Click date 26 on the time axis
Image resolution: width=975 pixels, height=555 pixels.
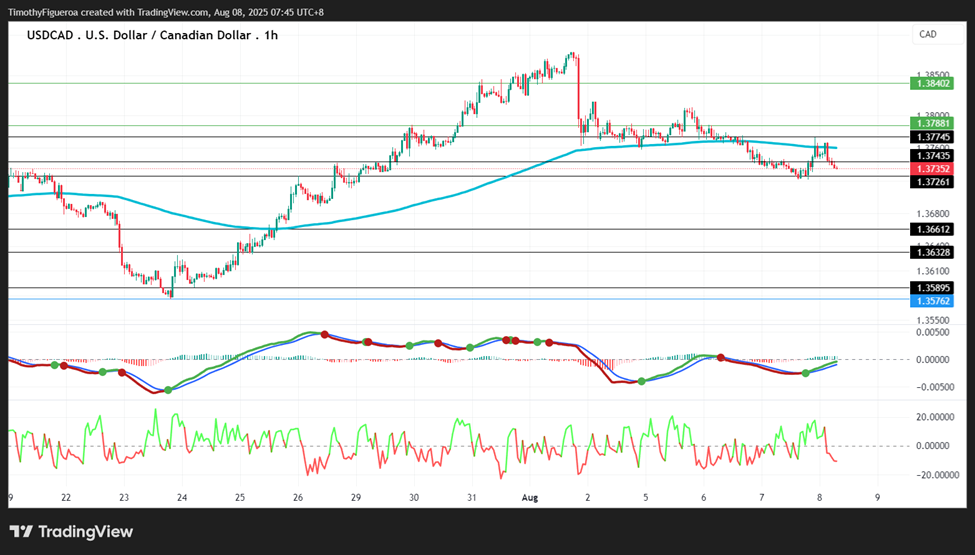point(298,497)
